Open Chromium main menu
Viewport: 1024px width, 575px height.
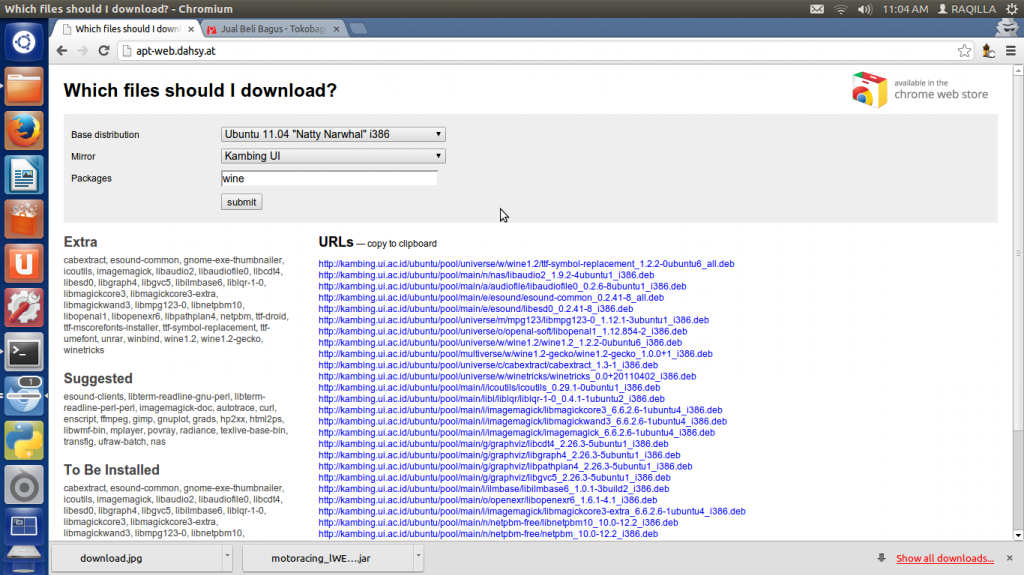click(x=1010, y=51)
